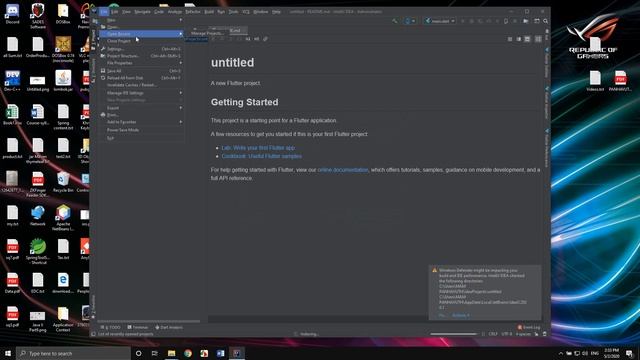
Task: Click the Settings wrench icon in File menu
Action: click(x=103, y=49)
